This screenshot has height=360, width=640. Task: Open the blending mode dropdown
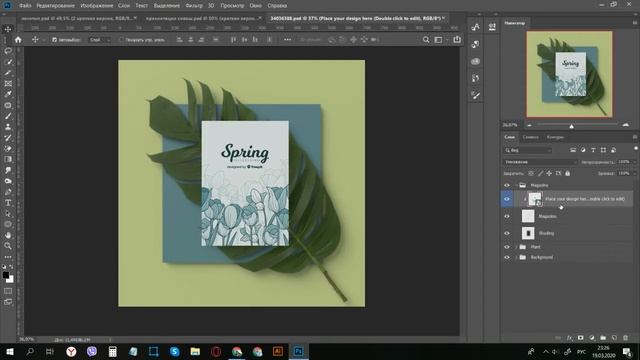[x=540, y=162]
